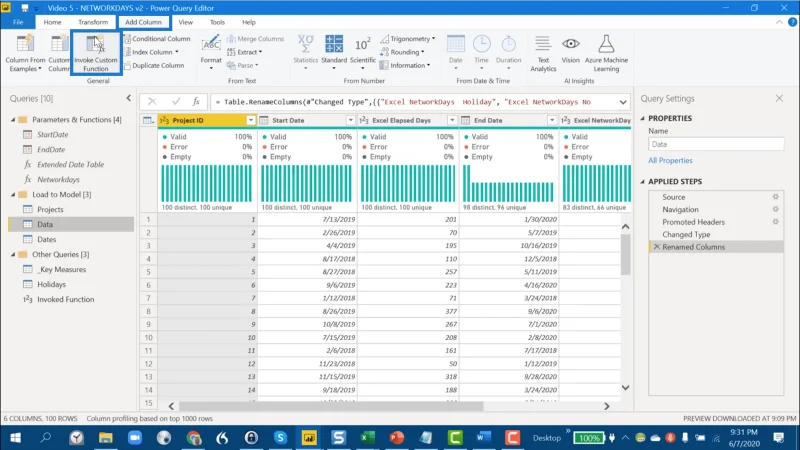
Task: Click the Standard operations icon
Action: pos(334,44)
